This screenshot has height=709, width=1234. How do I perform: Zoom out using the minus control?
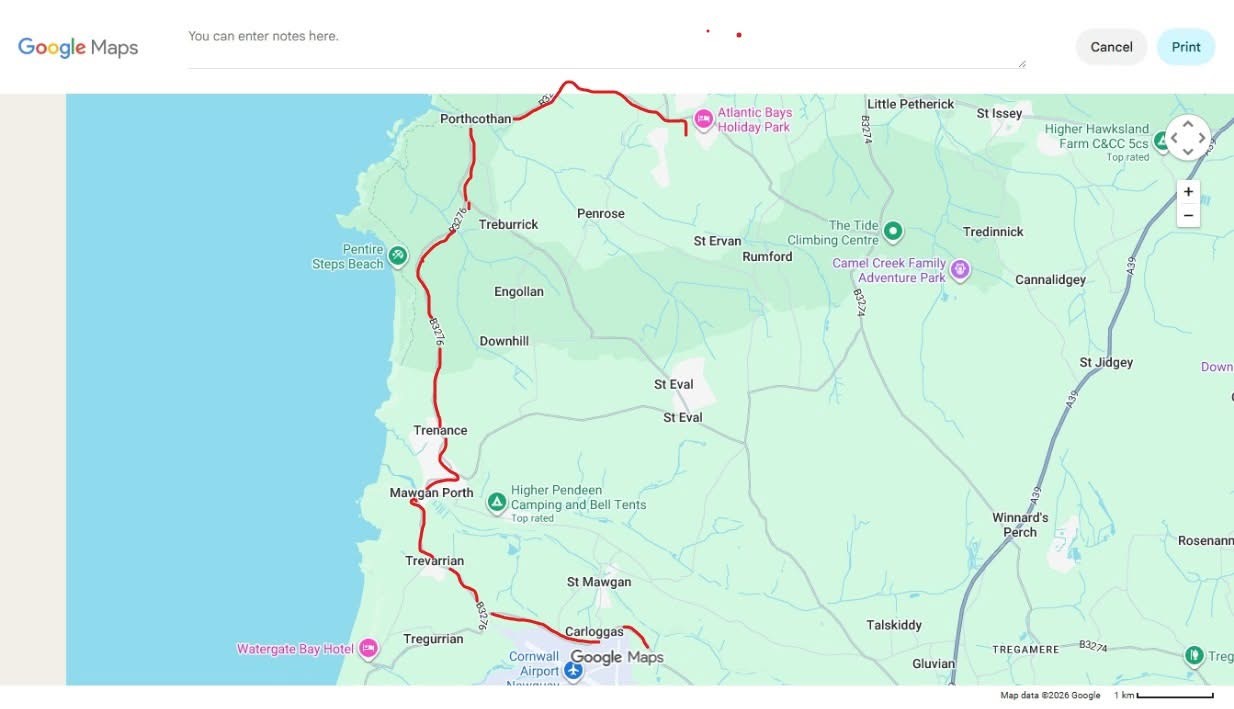[x=1187, y=215]
